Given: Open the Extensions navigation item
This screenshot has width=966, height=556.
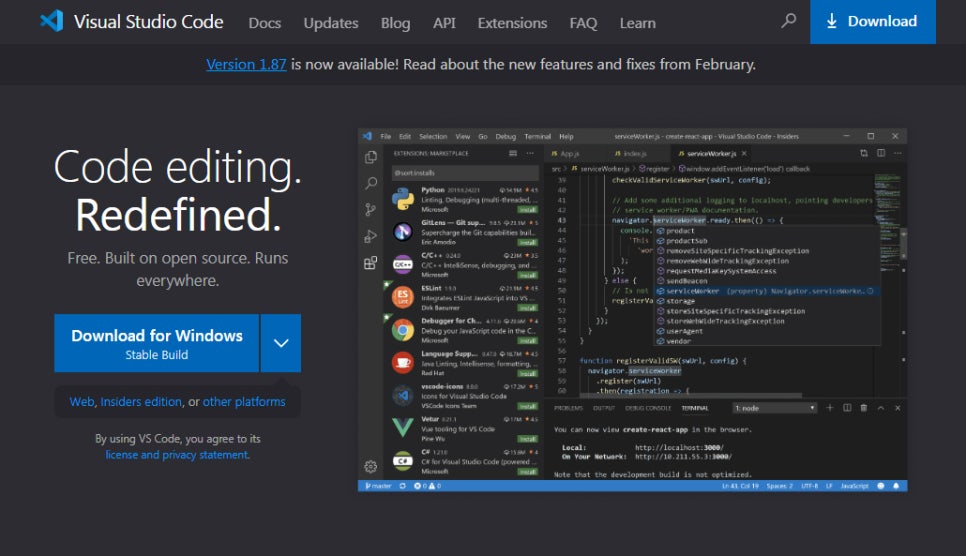Looking at the screenshot, I should pyautogui.click(x=512, y=23).
